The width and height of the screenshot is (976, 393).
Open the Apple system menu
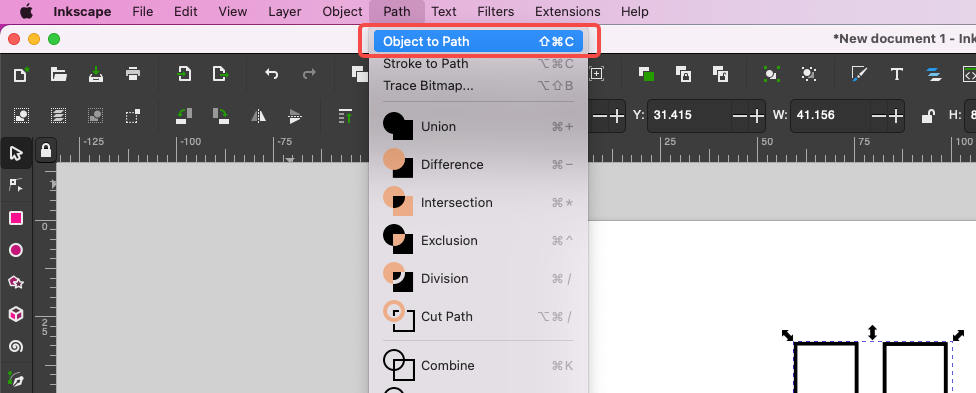(26, 11)
